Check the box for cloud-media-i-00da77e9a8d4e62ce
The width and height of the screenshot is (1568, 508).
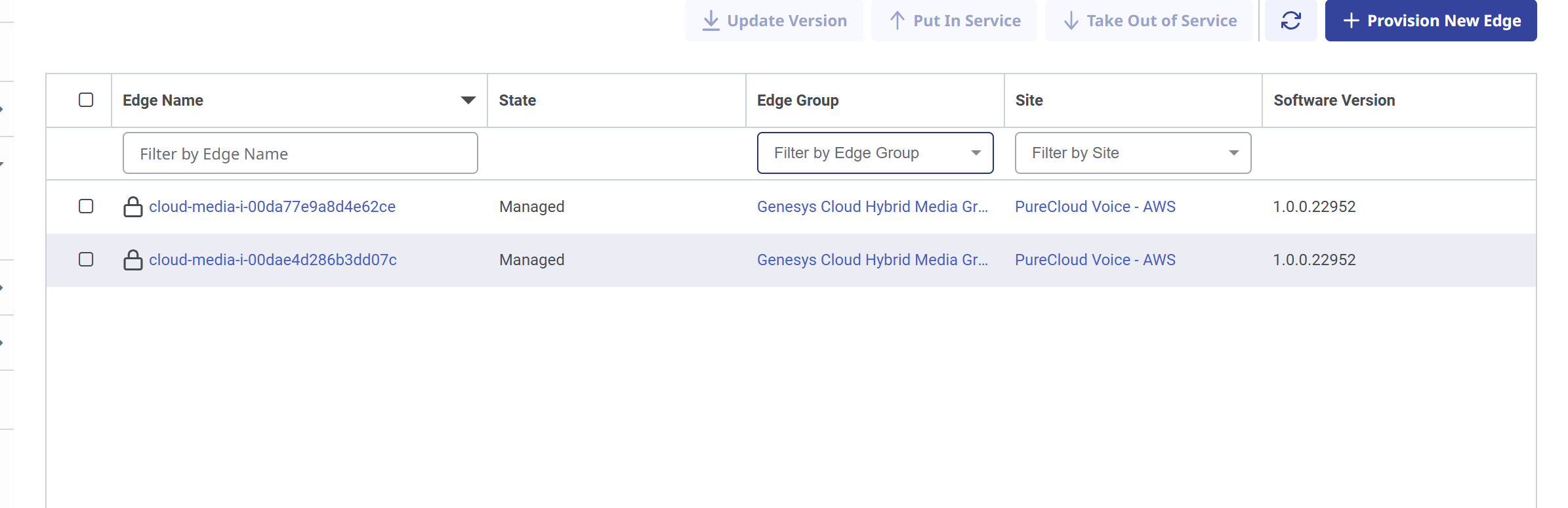[x=86, y=206]
